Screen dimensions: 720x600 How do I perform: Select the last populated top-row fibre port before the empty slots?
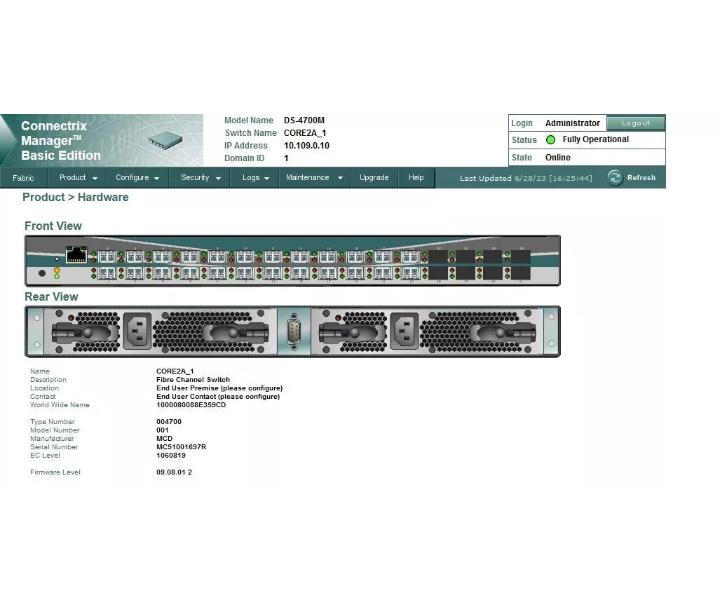coord(410,256)
